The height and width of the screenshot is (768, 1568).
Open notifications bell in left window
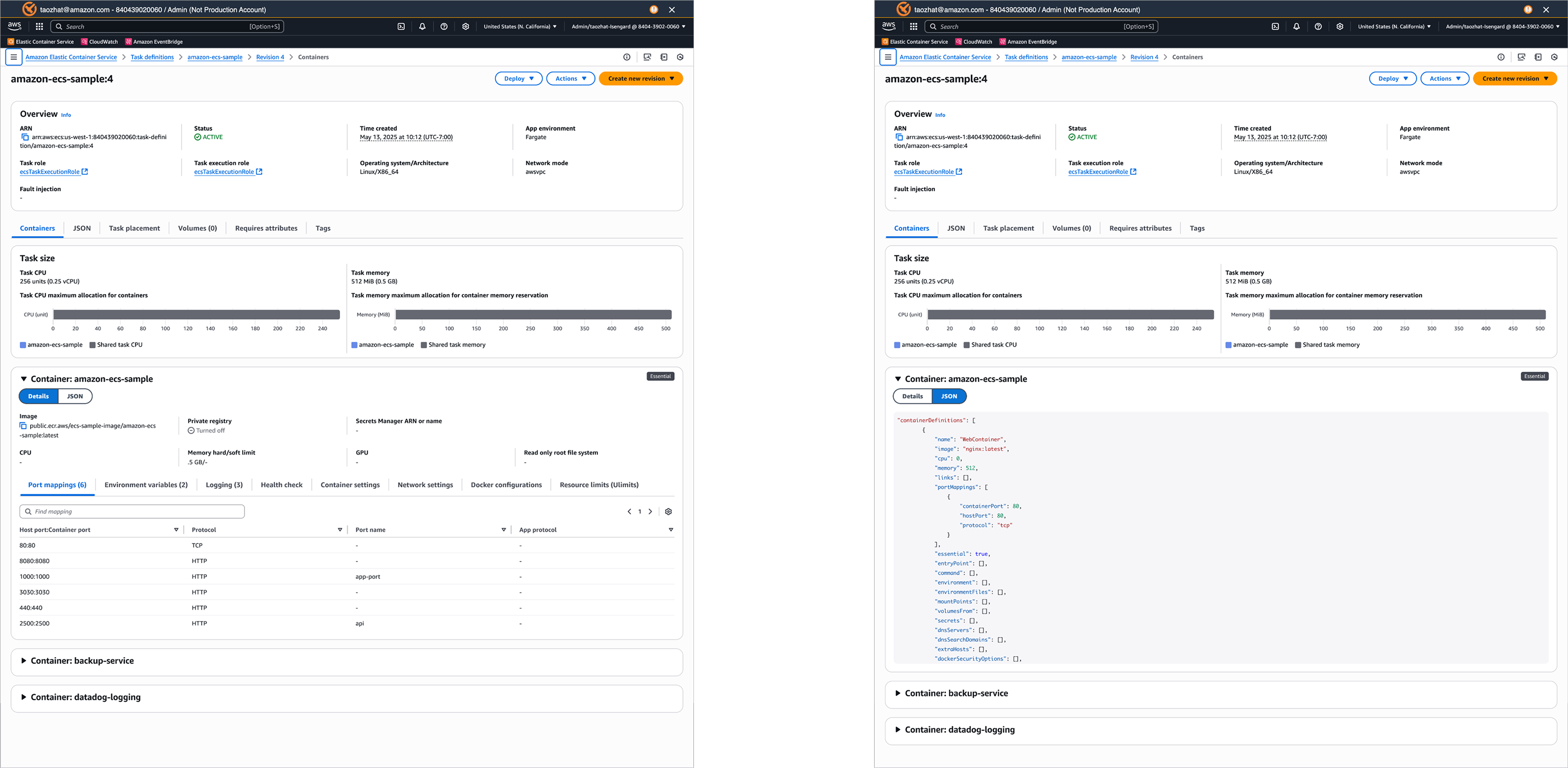[422, 27]
